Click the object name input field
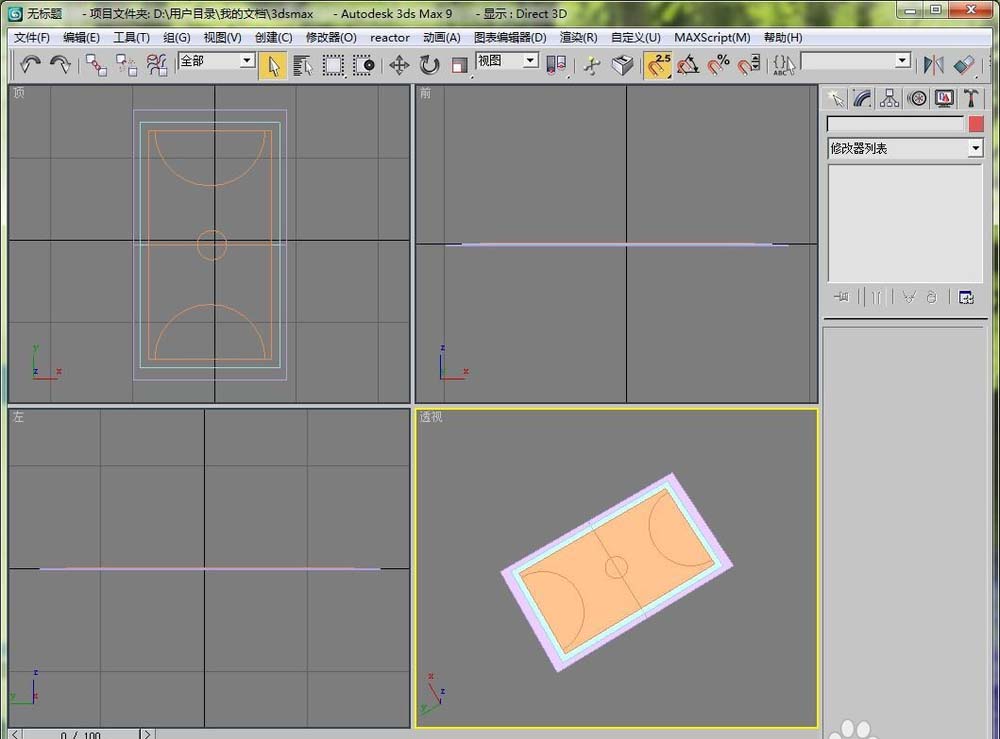Image resolution: width=1000 pixels, height=739 pixels. (895, 124)
